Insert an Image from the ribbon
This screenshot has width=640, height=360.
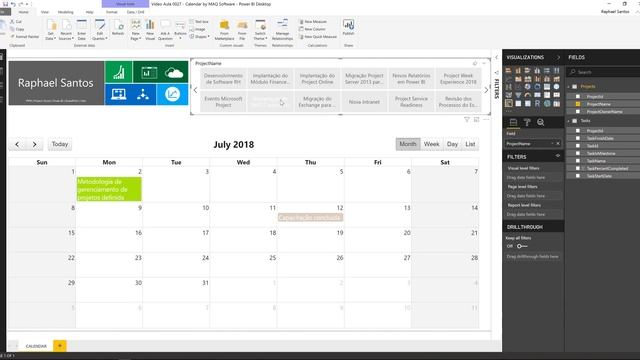point(198,29)
